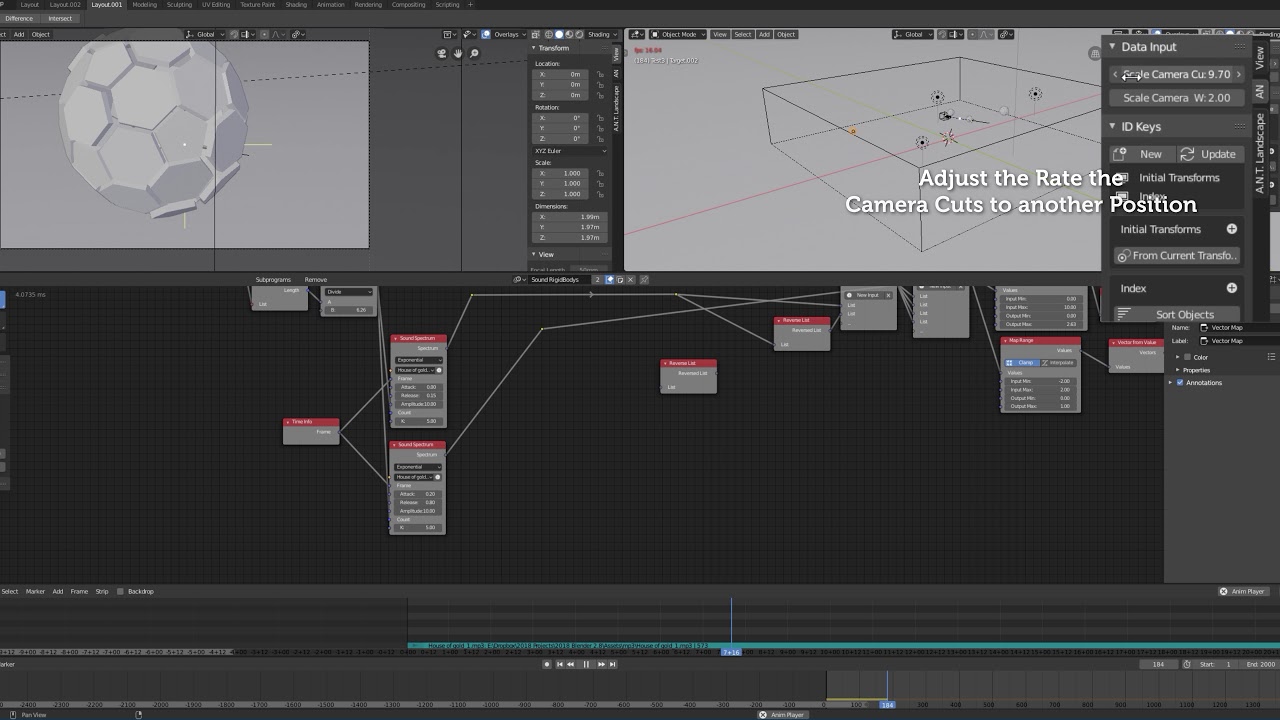
Task: Add a new workspace with plus icon
Action: (x=472, y=4)
